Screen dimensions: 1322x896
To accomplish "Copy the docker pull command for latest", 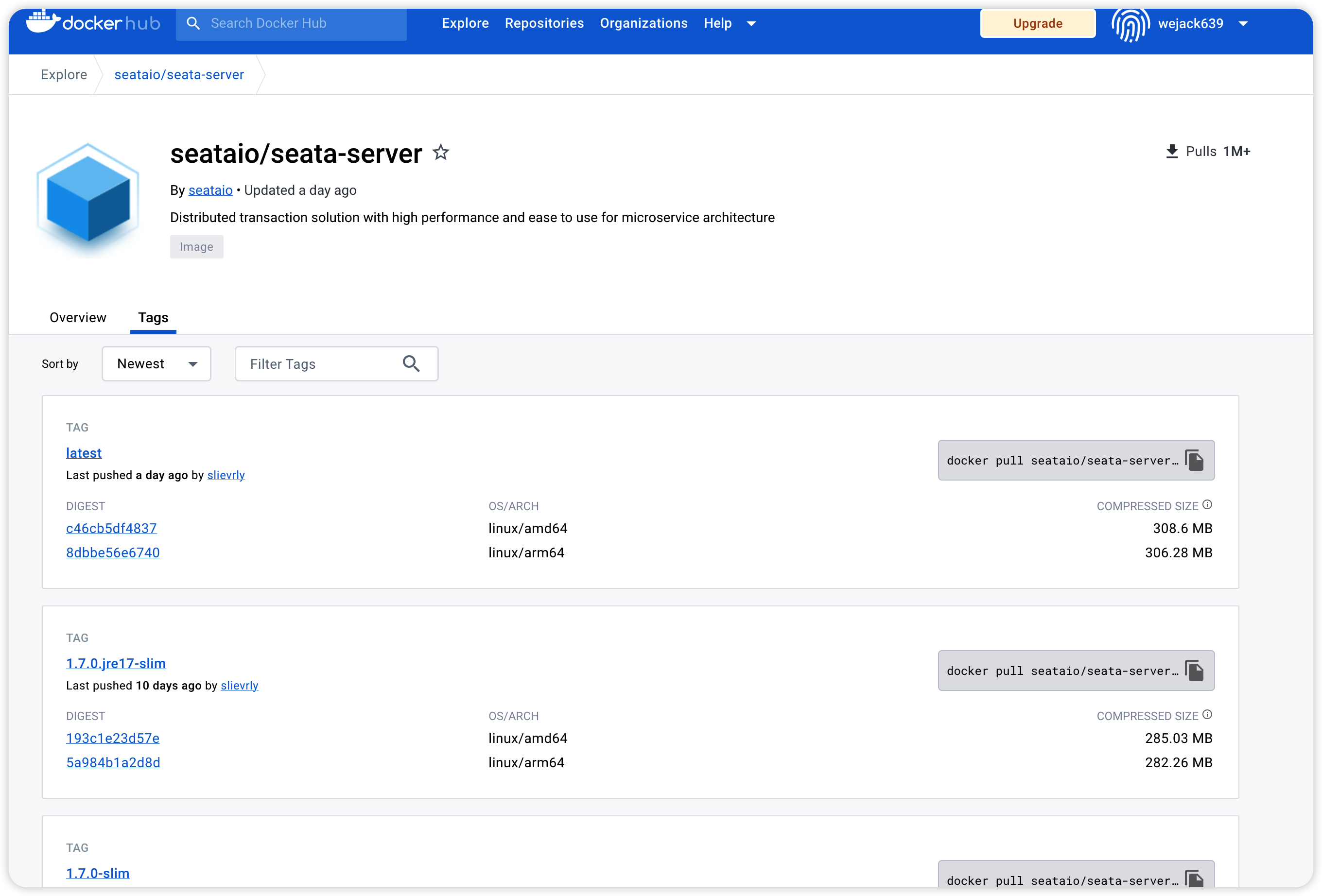I will coord(1194,460).
